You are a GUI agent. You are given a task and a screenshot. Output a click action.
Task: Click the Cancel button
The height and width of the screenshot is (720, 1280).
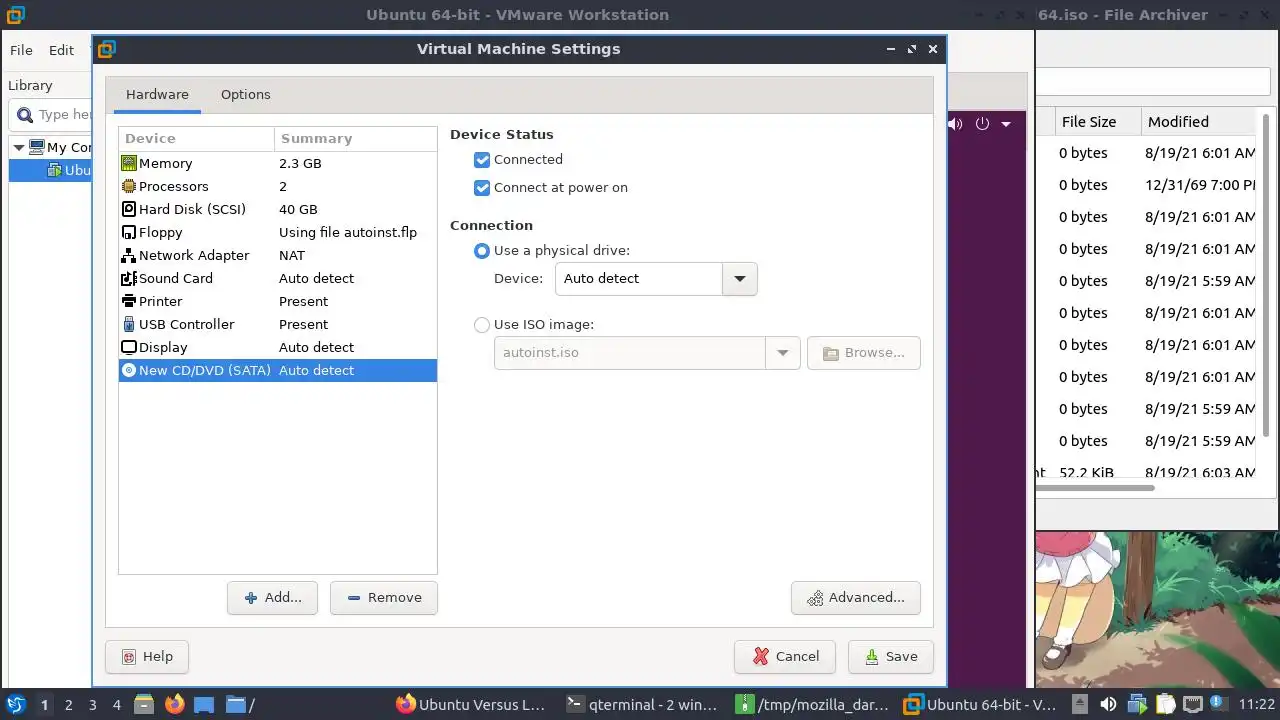click(785, 657)
